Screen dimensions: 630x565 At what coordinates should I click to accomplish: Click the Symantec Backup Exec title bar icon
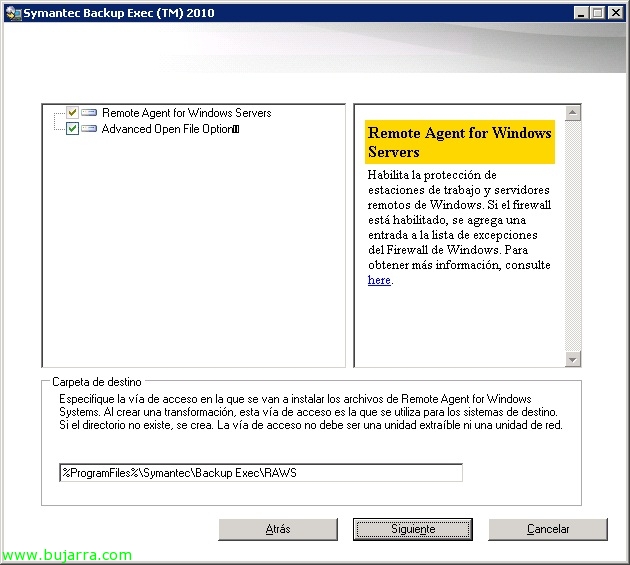(x=13, y=13)
